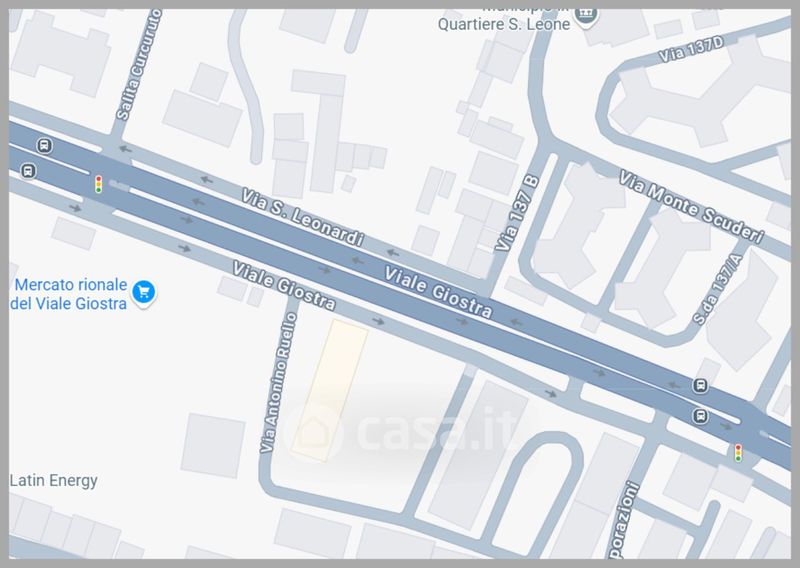Select the lower bus stop icon at right

[x=701, y=416]
